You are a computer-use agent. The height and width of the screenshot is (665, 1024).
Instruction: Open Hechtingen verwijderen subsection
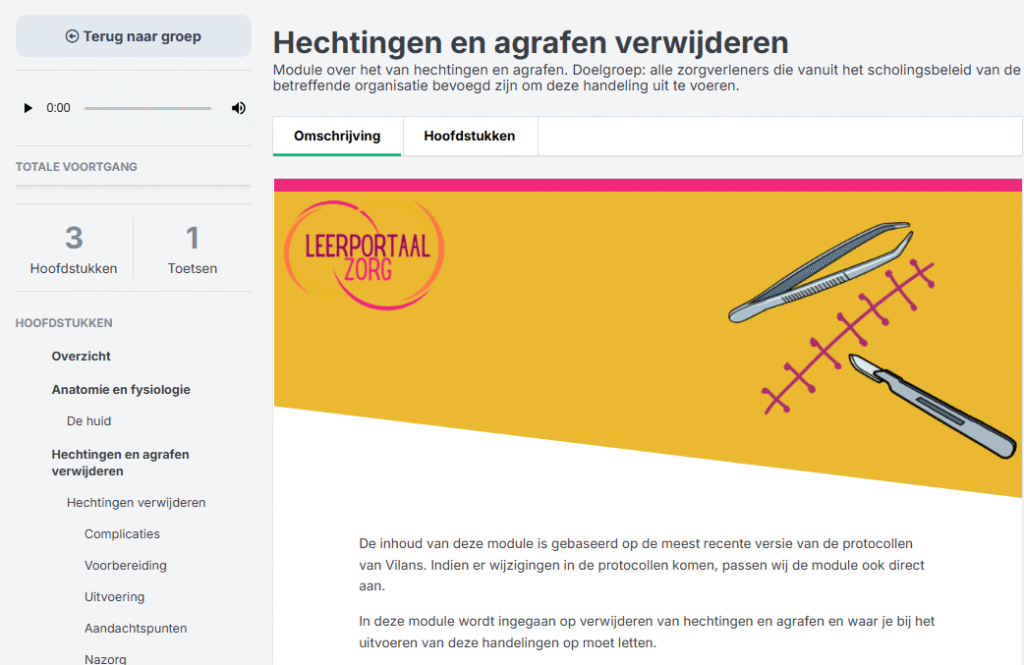[x=136, y=502]
